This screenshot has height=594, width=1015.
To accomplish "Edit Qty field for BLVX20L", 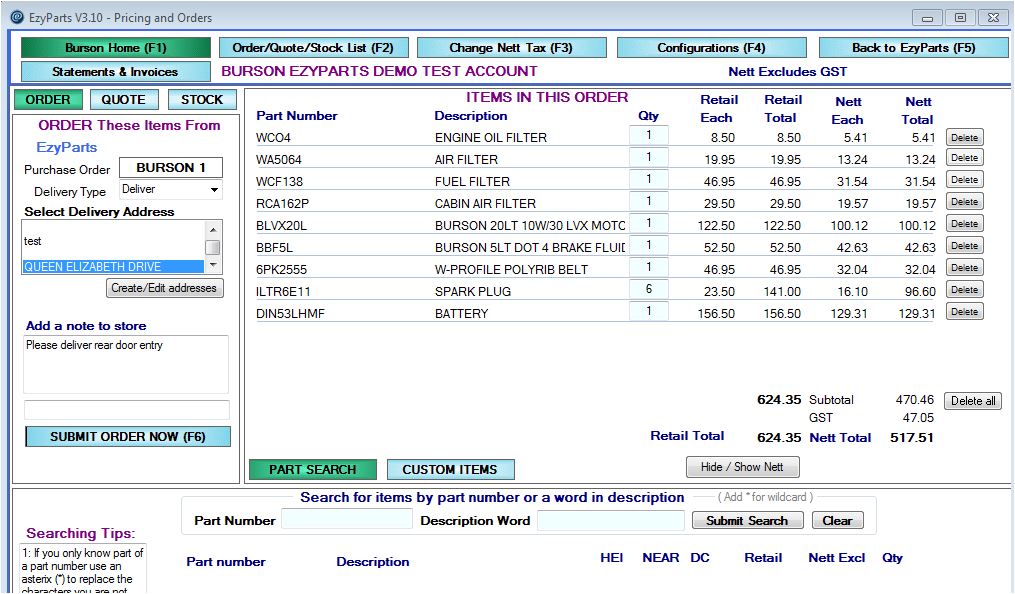I will coord(649,223).
